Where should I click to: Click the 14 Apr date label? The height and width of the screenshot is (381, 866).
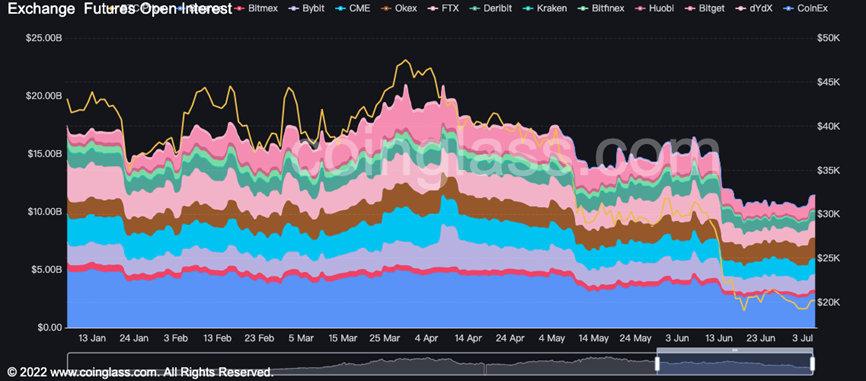point(467,338)
